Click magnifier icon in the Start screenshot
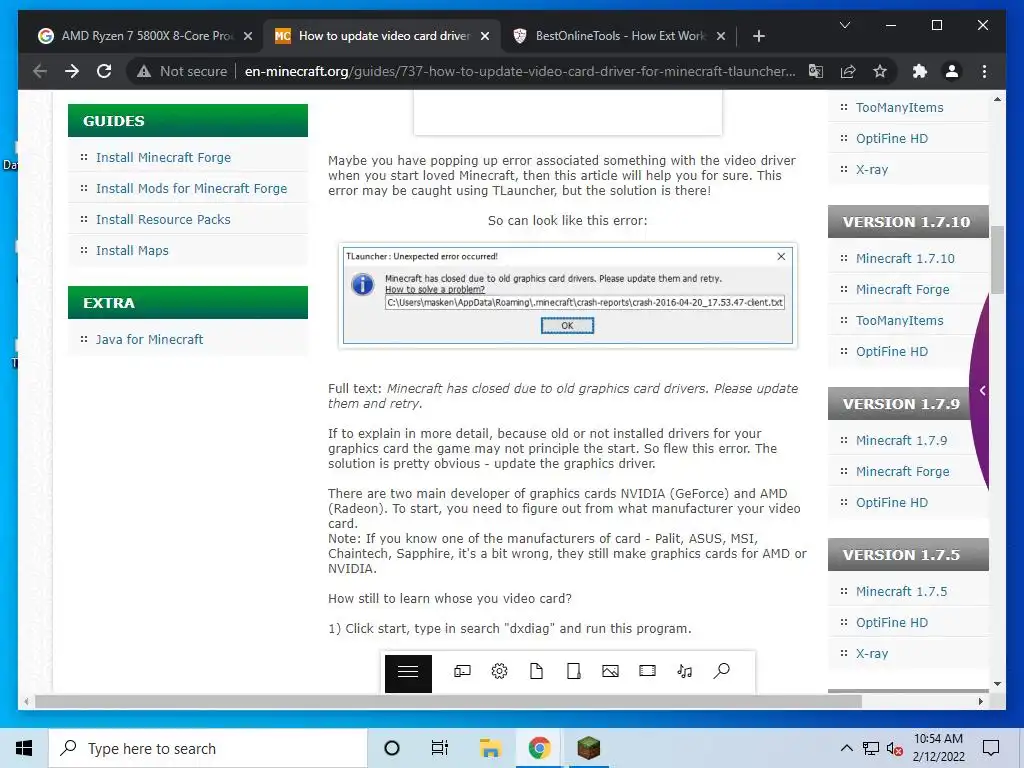The height and width of the screenshot is (768, 1024). tap(722, 671)
